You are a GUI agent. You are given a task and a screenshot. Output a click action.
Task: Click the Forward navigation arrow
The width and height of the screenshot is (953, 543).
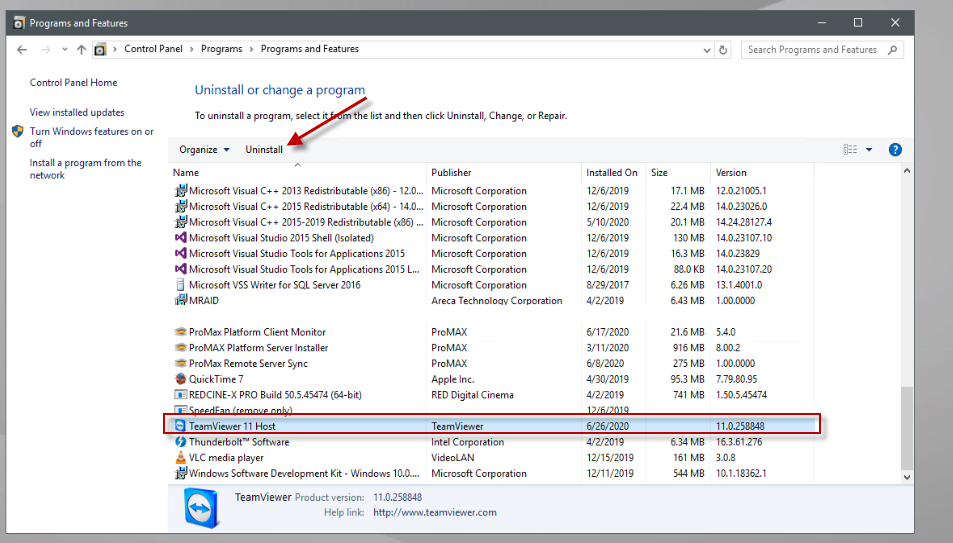46,50
